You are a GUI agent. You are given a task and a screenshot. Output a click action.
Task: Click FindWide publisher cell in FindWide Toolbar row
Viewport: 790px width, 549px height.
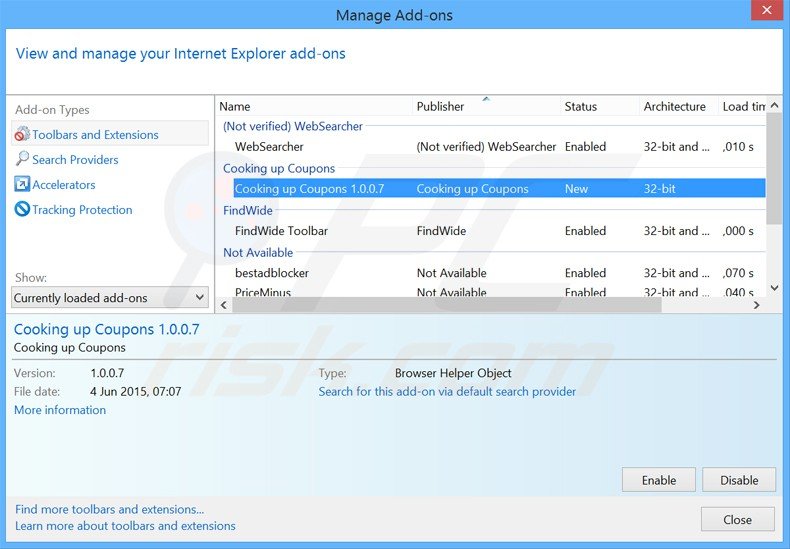[x=441, y=231]
